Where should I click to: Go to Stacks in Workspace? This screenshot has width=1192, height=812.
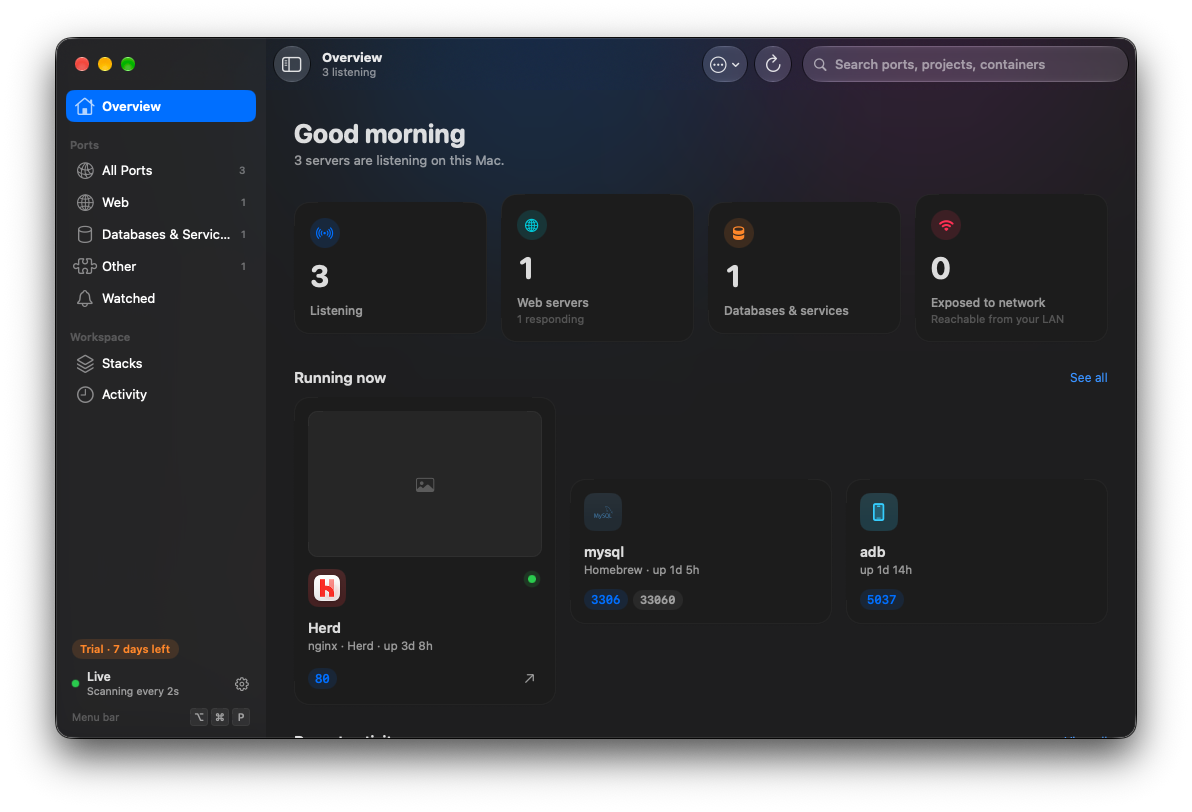[x=161, y=363]
